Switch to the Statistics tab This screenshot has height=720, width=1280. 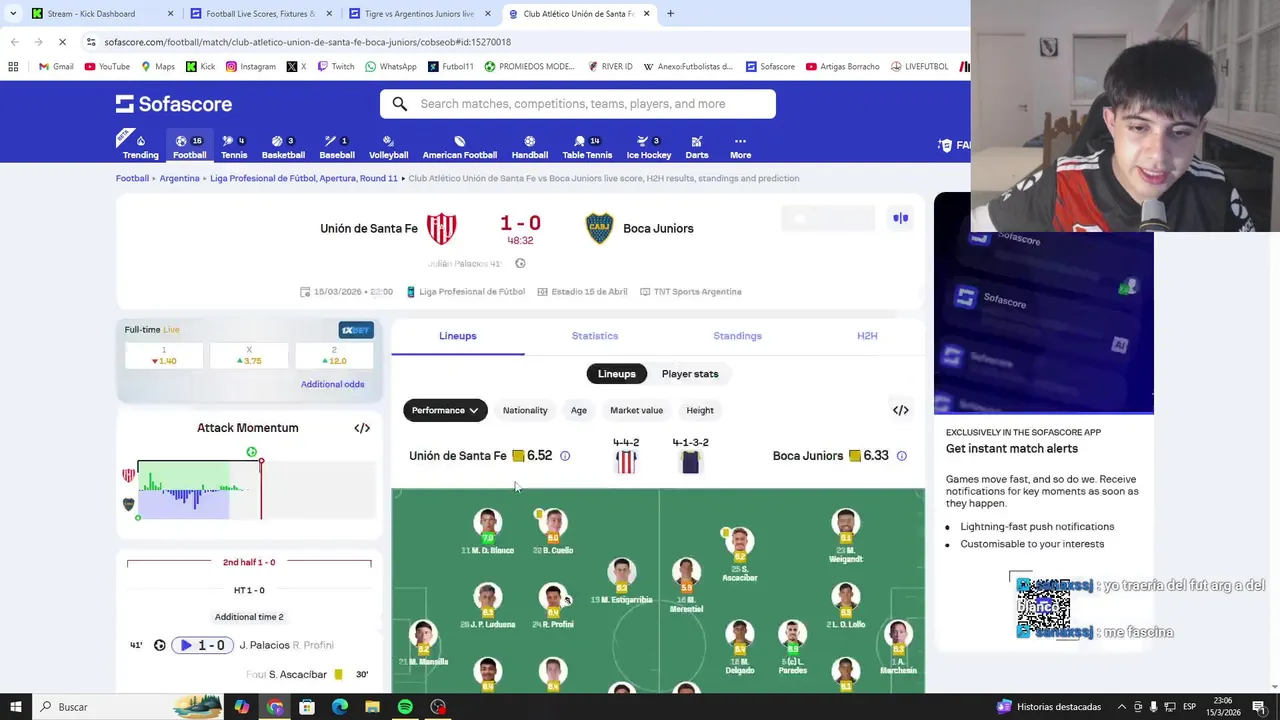[595, 336]
